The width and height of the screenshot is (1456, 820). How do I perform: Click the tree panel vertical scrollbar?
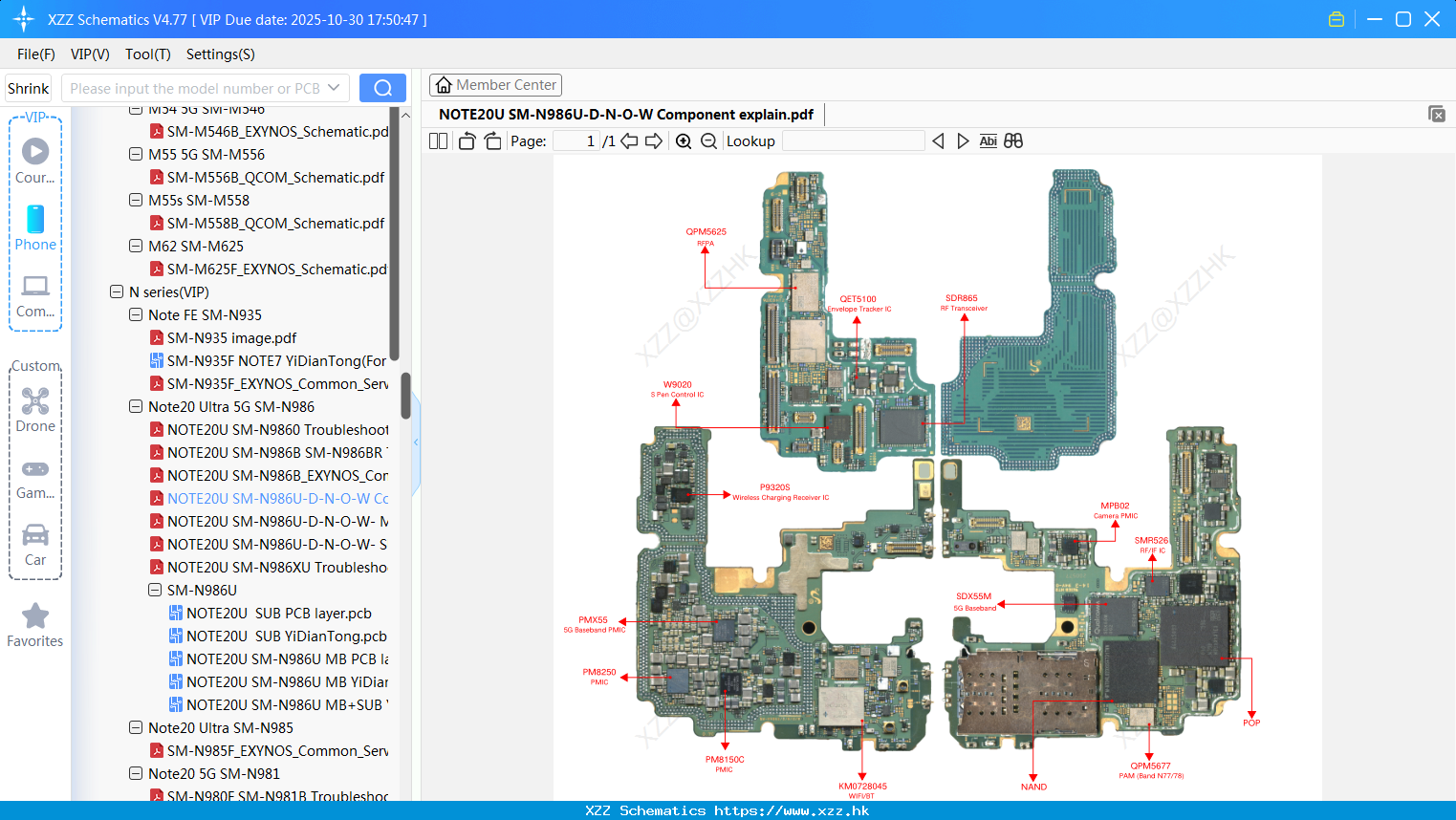click(405, 395)
